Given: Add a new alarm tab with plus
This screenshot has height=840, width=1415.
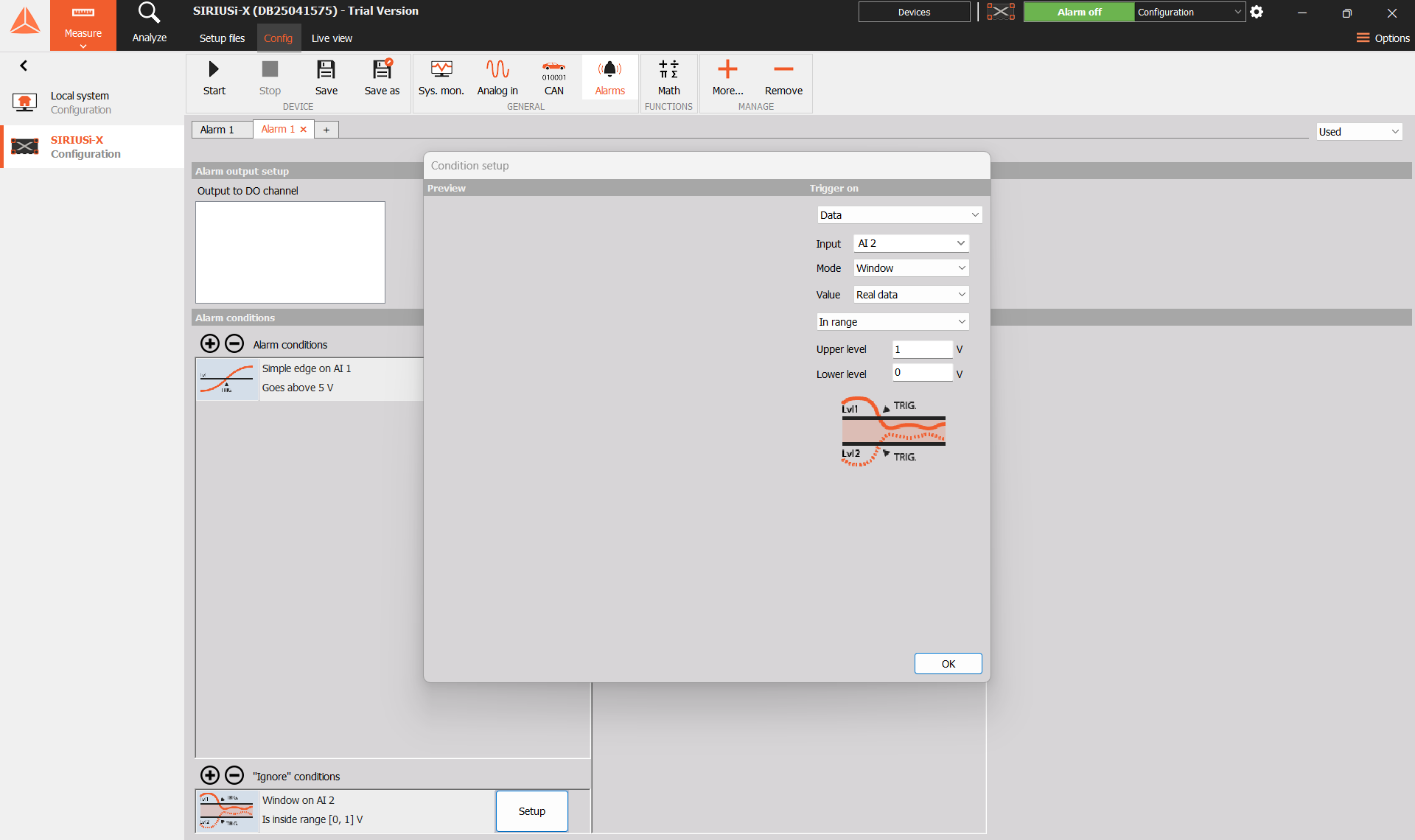Looking at the screenshot, I should click(326, 130).
